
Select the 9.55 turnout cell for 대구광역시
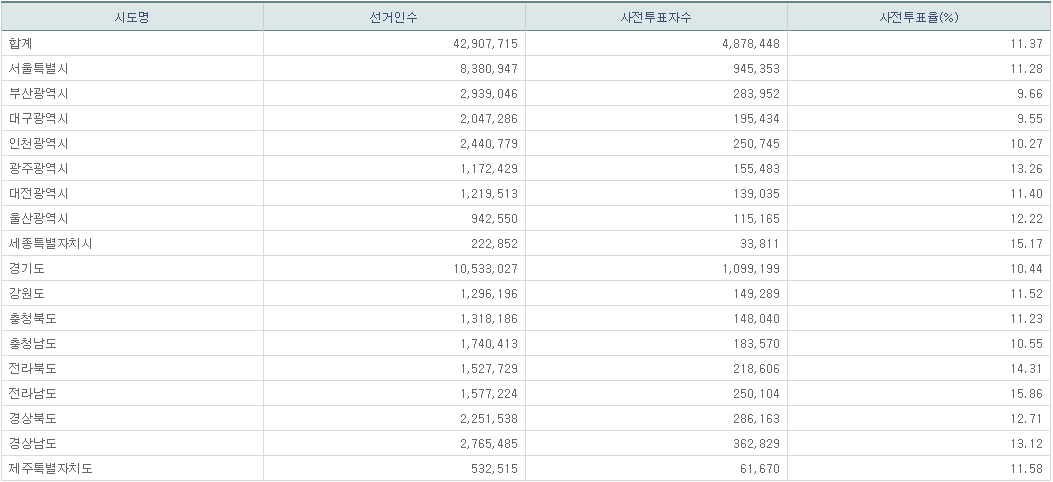click(x=1030, y=119)
